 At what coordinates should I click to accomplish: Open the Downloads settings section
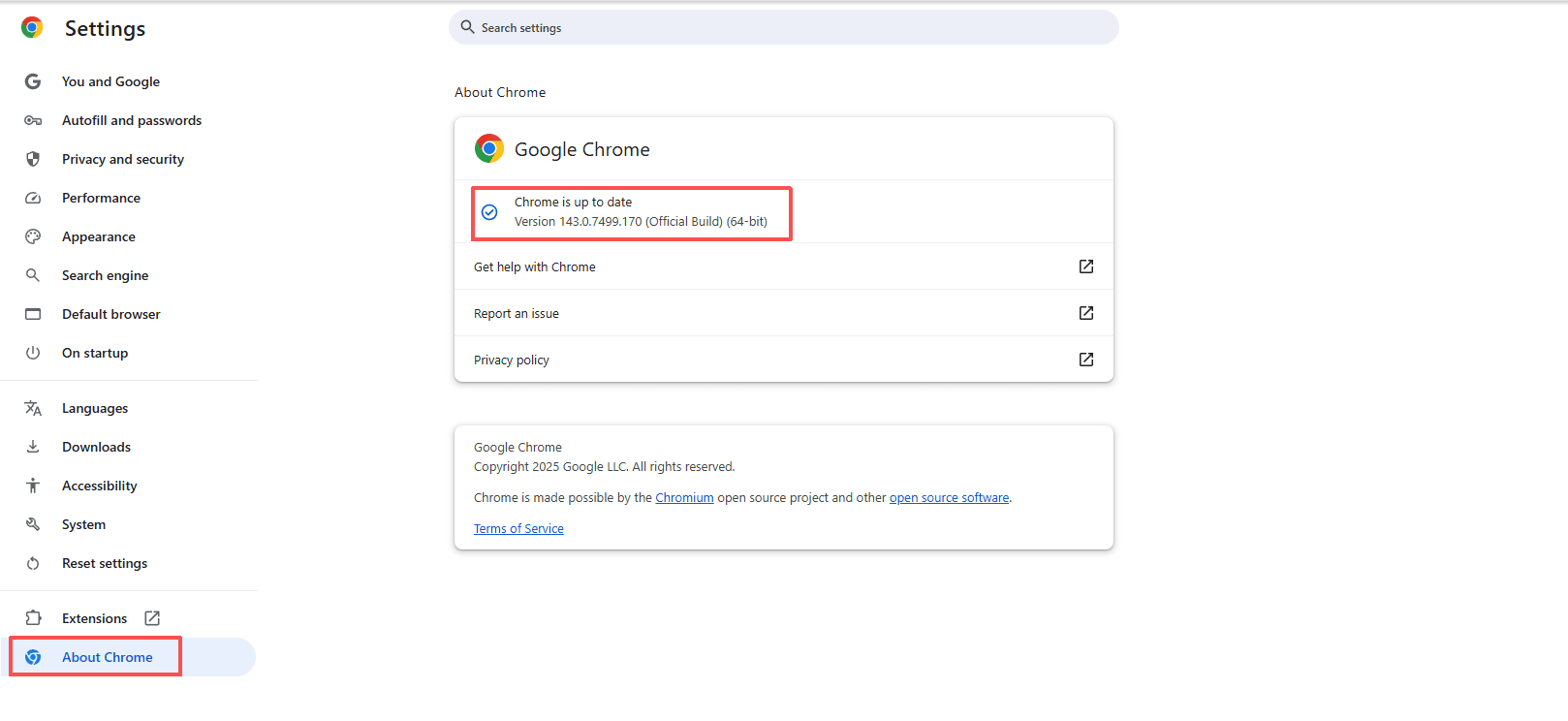pos(96,447)
